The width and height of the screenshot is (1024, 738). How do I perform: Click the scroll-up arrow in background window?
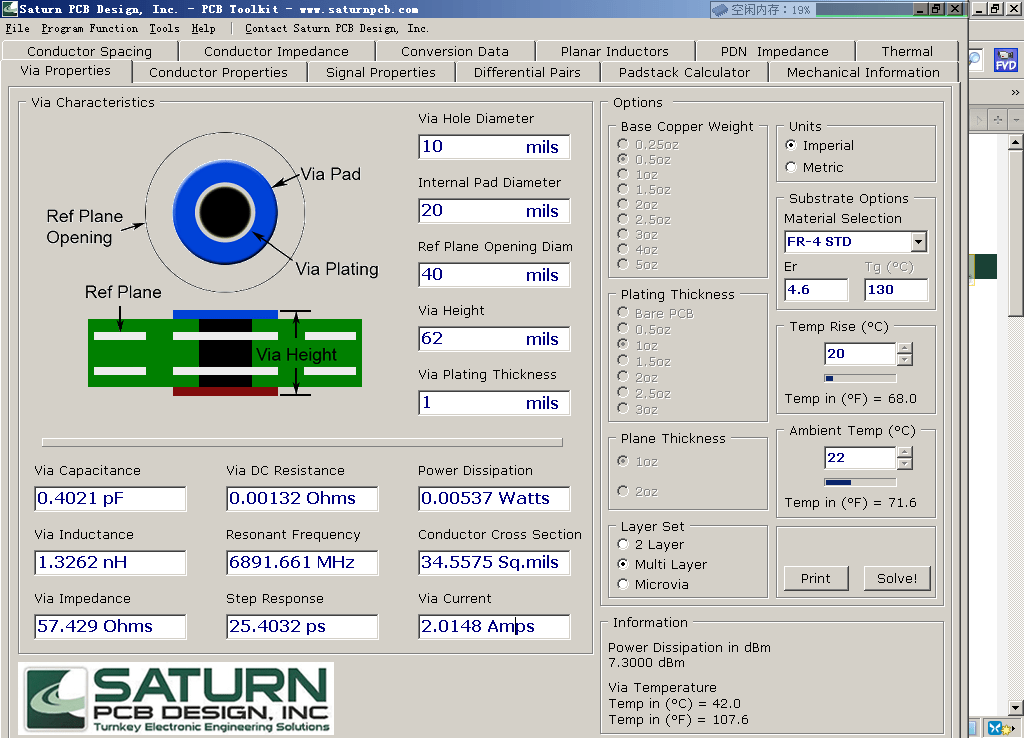pos(1015,142)
